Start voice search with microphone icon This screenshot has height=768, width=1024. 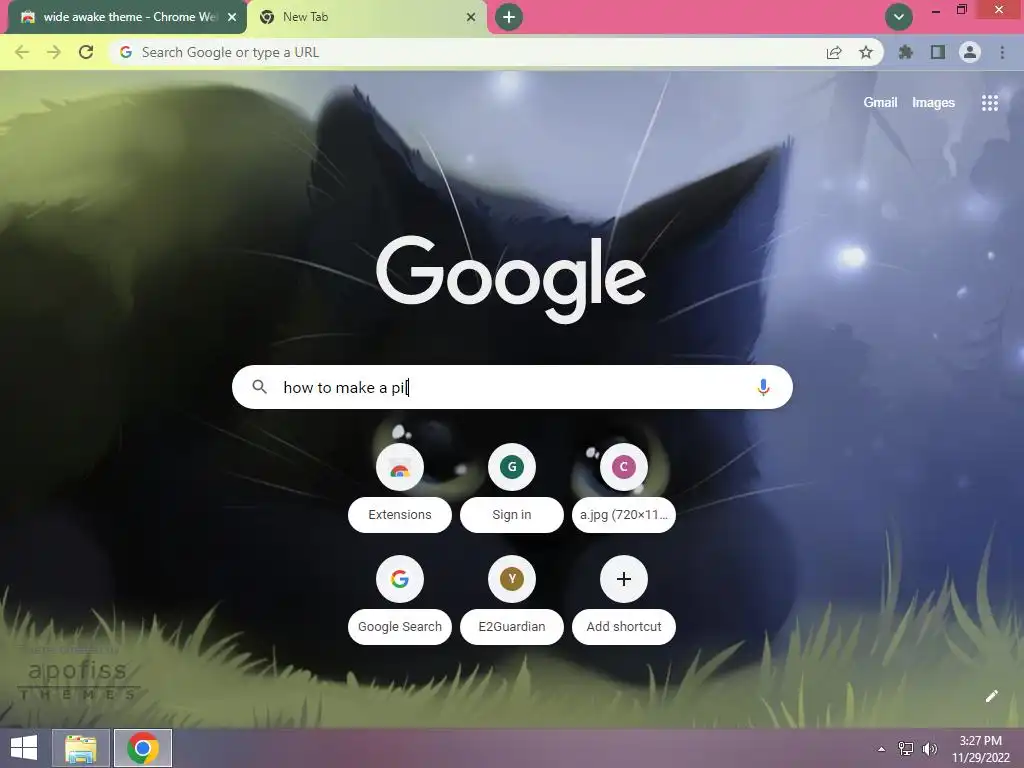tap(763, 387)
